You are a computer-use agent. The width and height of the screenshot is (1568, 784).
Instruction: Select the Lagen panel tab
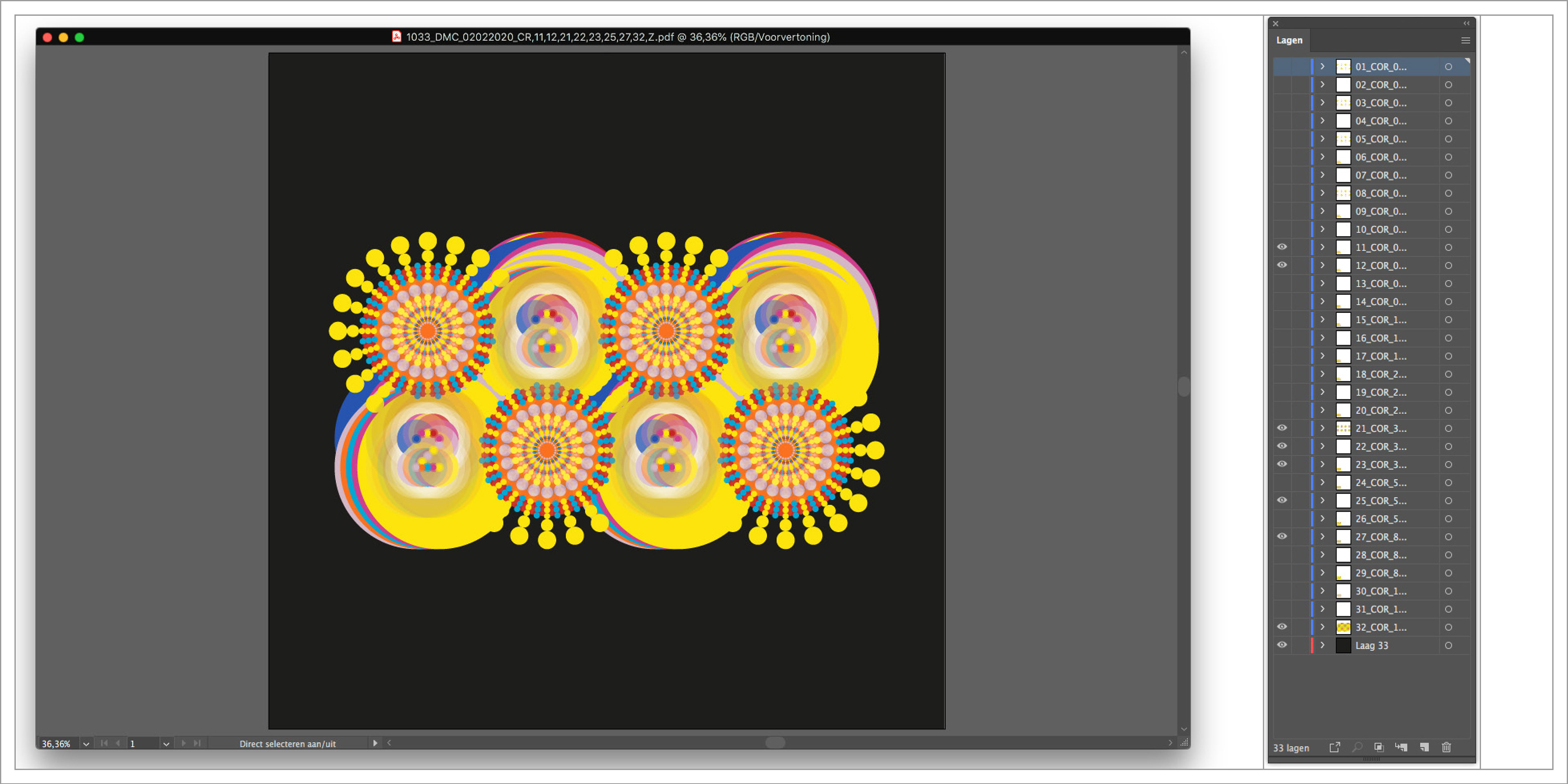1289,40
